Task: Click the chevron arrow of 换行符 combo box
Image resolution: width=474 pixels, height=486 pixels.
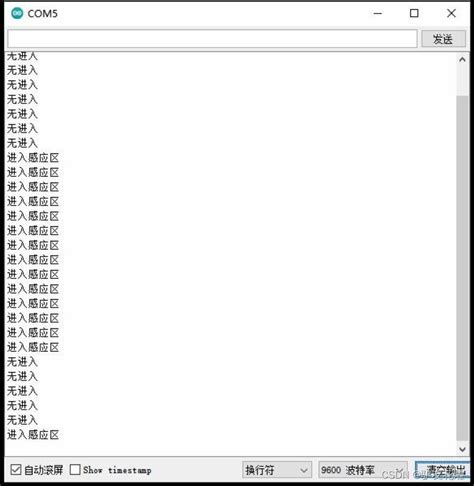Action: pyautogui.click(x=303, y=470)
